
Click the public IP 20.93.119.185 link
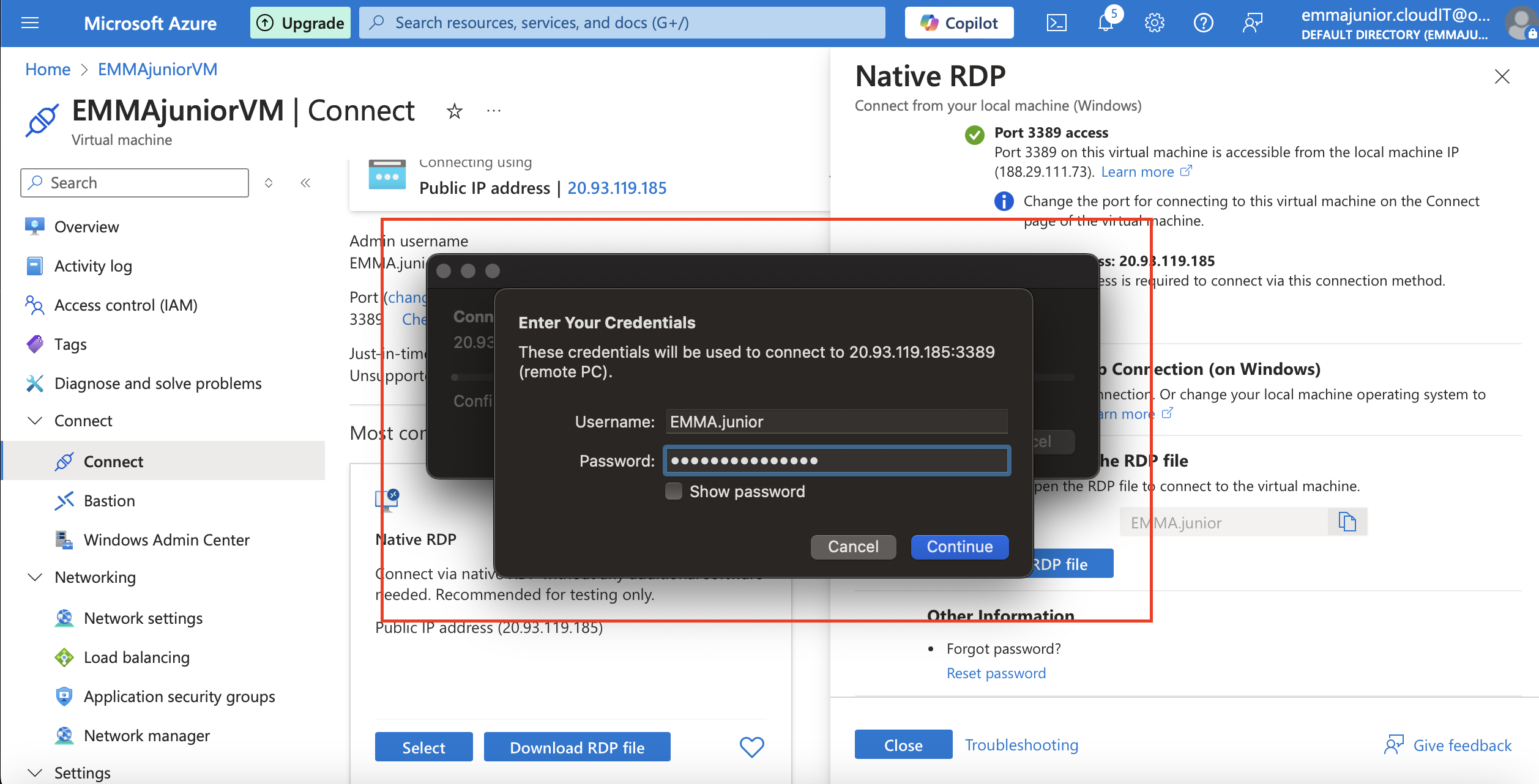point(617,188)
